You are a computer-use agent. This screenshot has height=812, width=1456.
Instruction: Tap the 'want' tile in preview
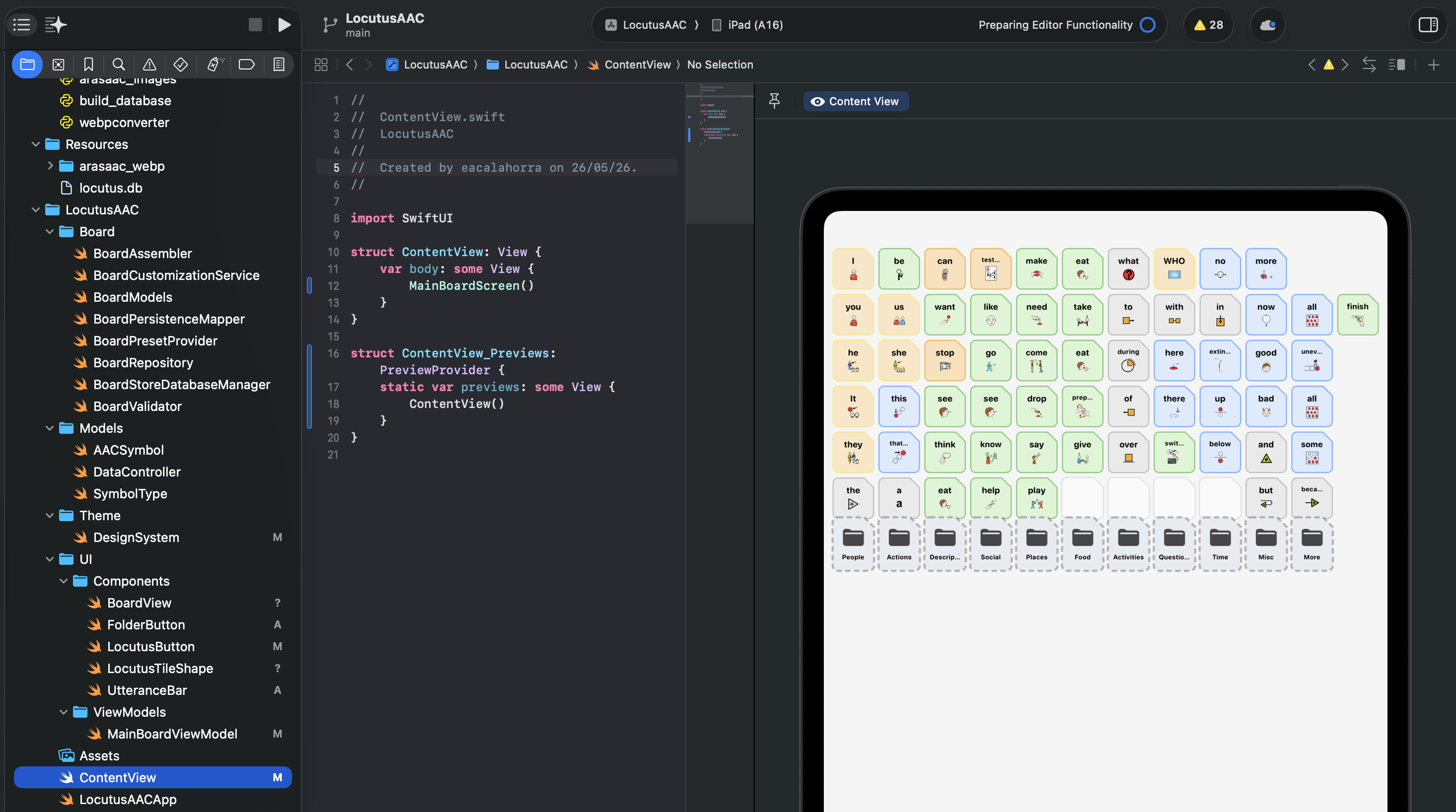click(945, 314)
